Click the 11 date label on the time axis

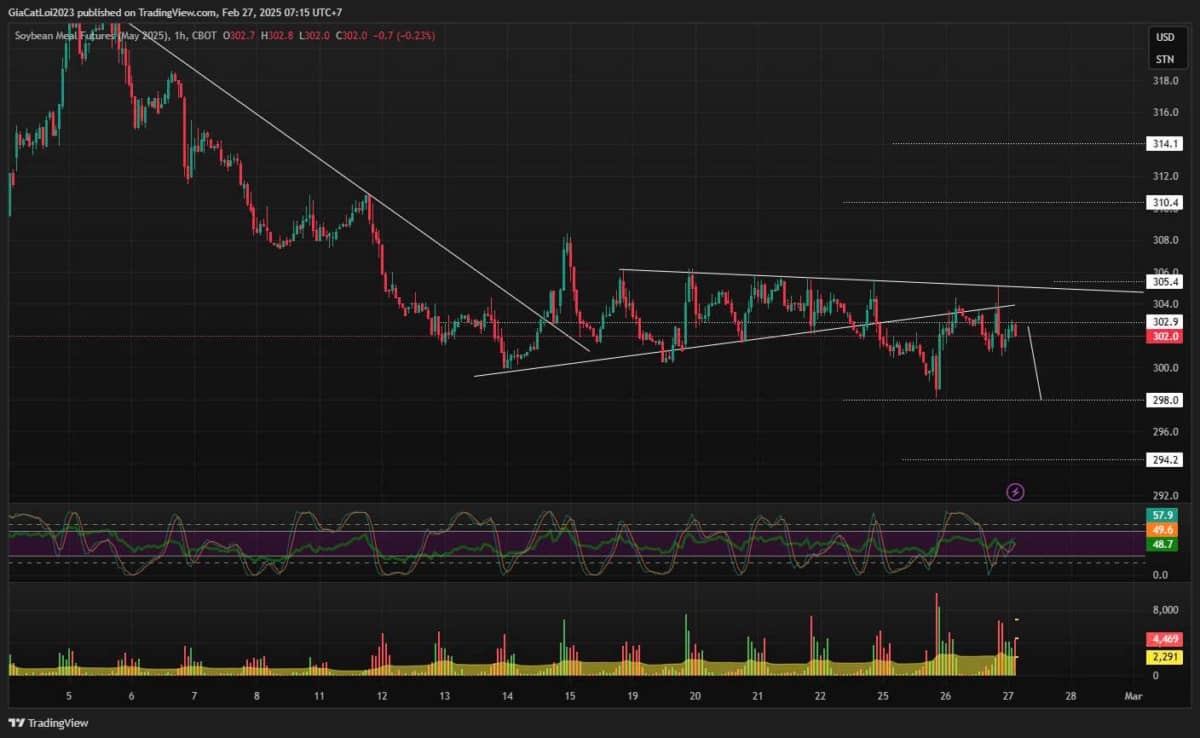pos(319,695)
